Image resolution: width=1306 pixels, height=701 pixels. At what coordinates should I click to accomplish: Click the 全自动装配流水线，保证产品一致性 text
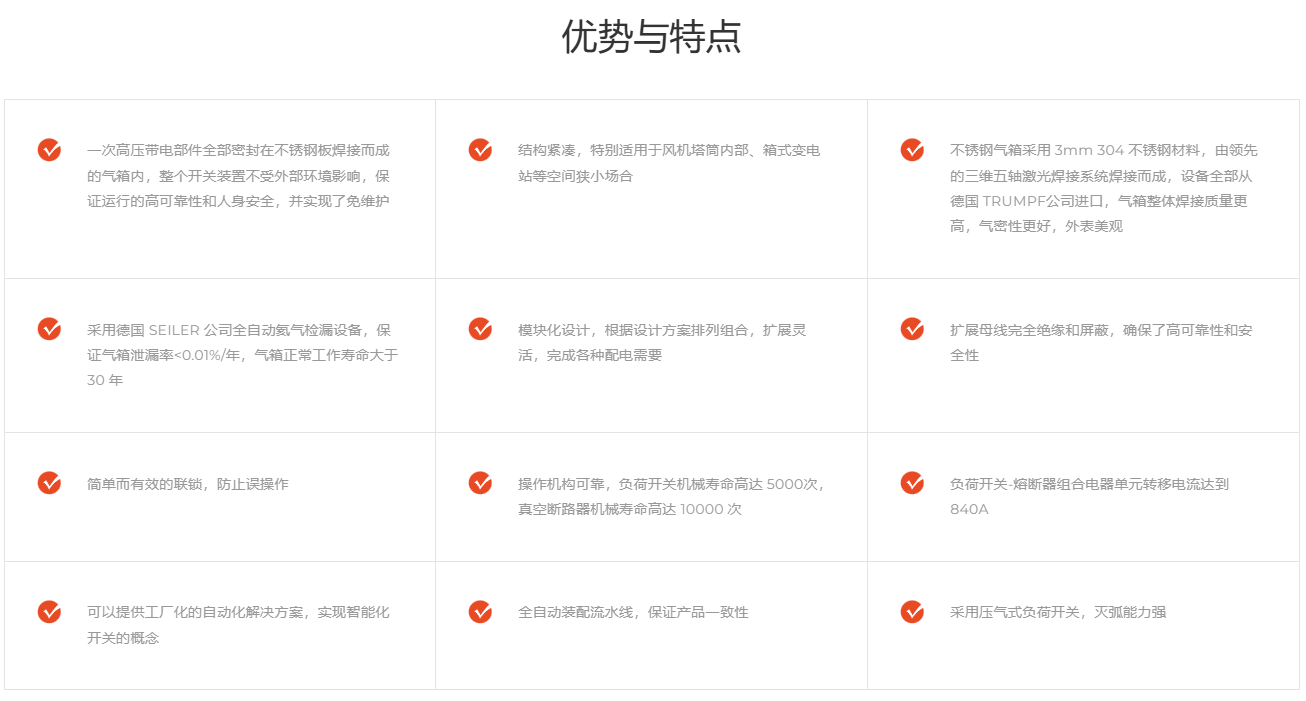(633, 612)
